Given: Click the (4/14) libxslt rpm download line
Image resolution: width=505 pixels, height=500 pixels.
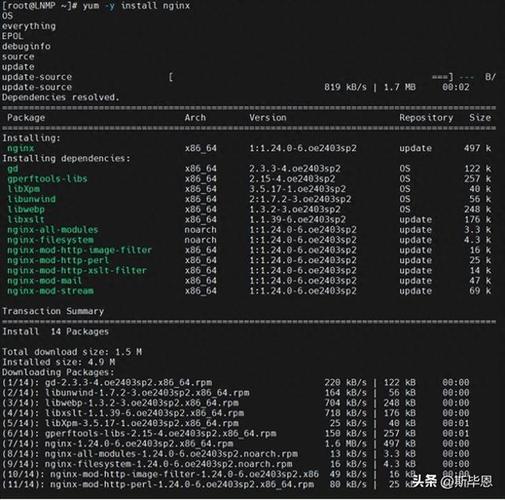Looking at the screenshot, I should 235,413.
